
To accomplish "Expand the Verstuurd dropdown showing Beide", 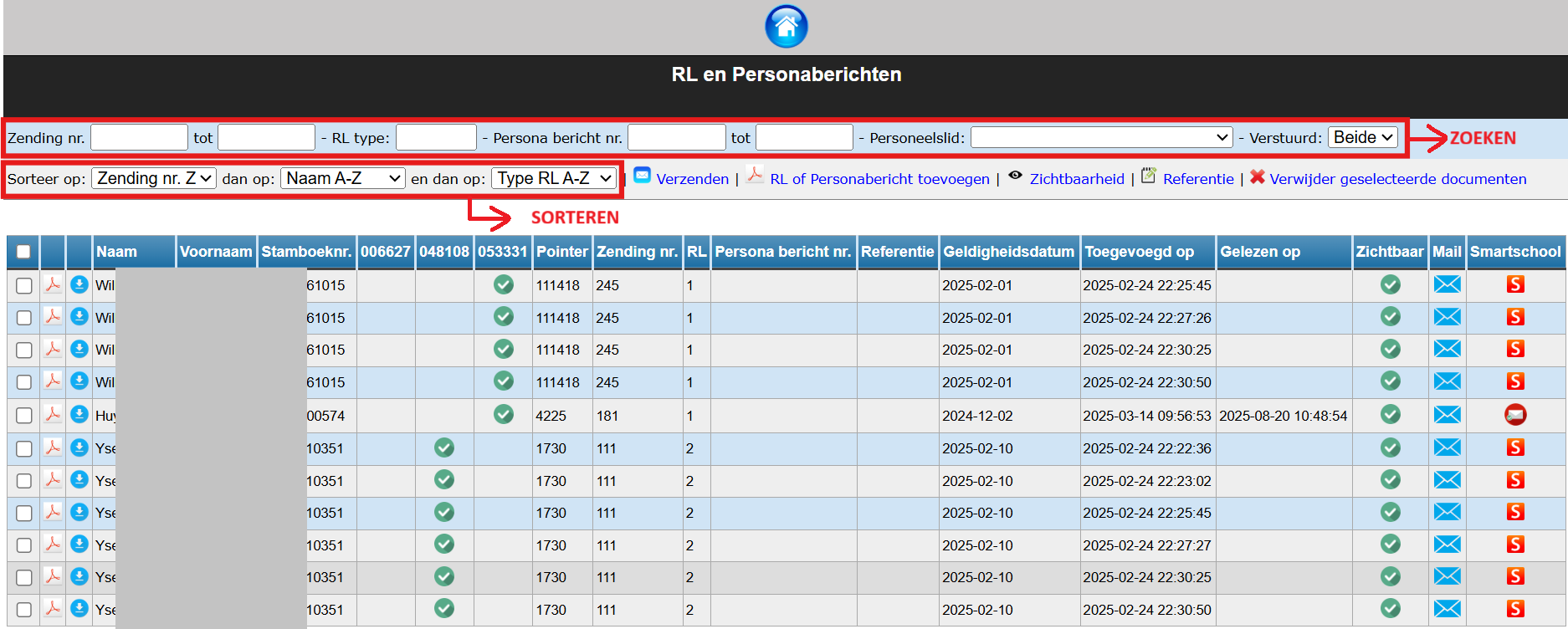I will (1363, 137).
